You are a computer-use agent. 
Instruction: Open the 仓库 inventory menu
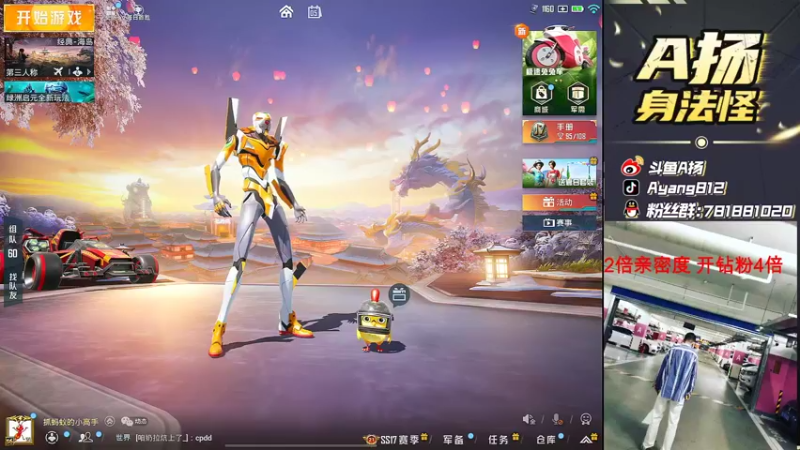pyautogui.click(x=546, y=439)
